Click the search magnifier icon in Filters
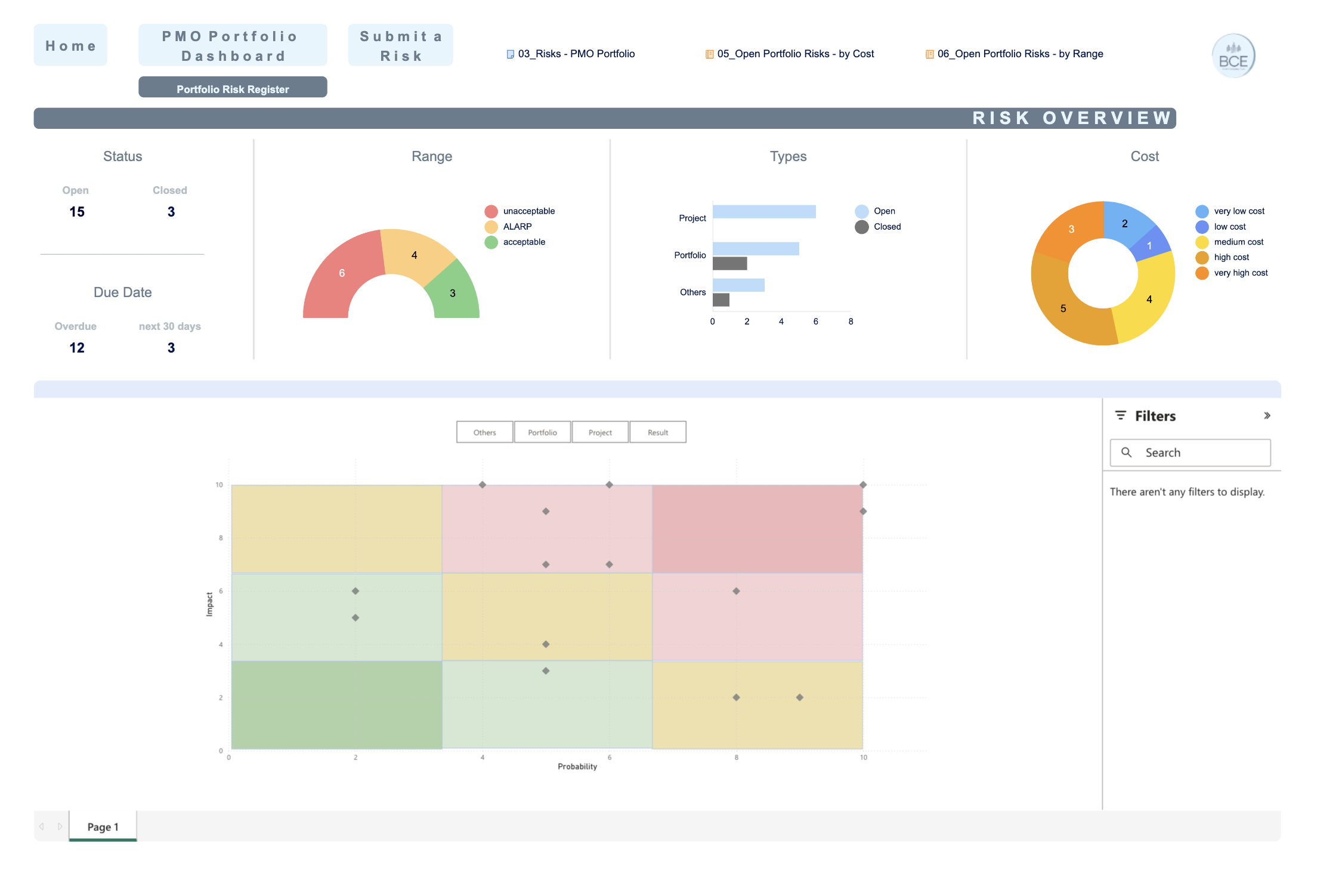 pyautogui.click(x=1127, y=453)
